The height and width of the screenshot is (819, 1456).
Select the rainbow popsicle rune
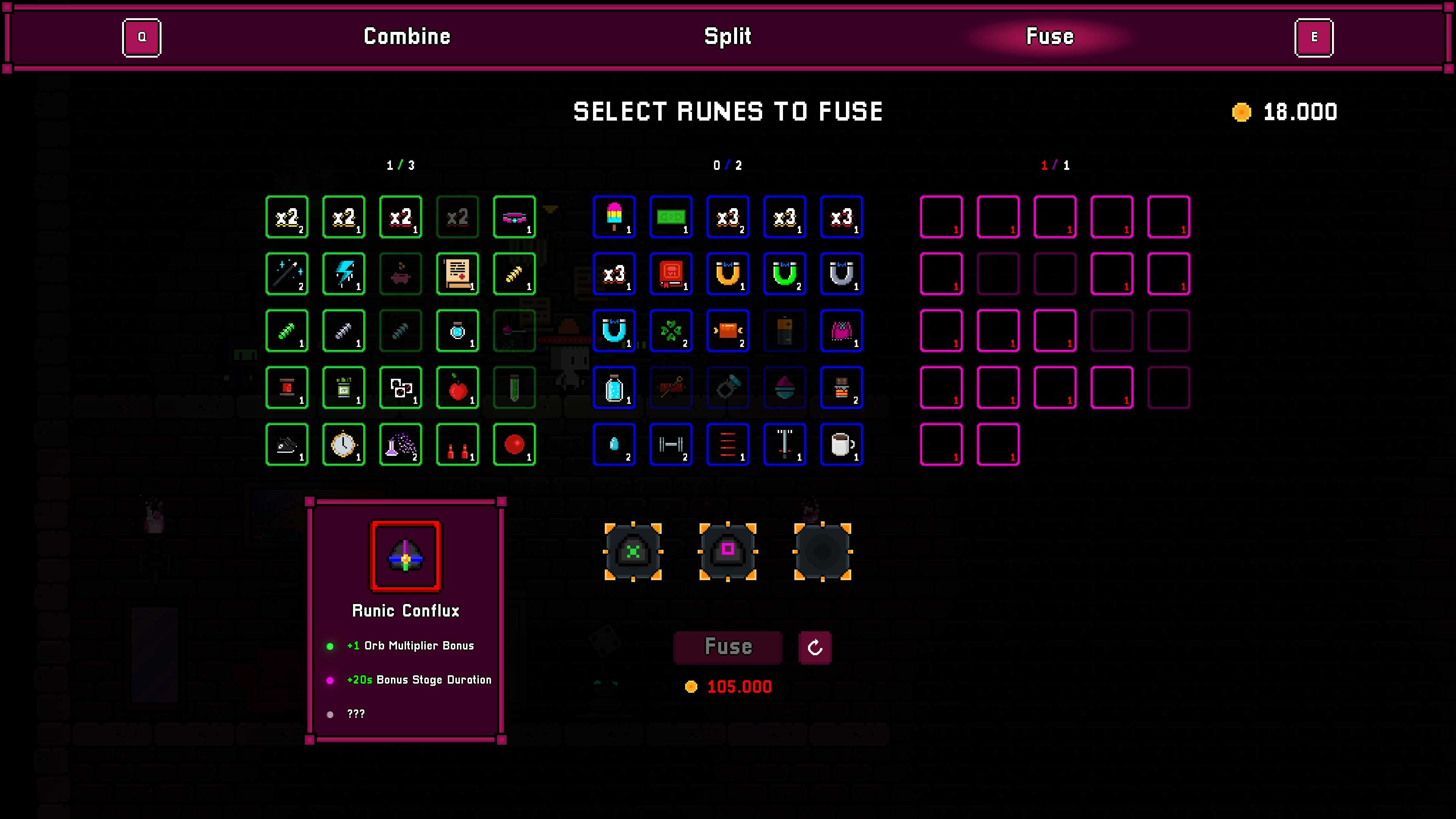click(x=614, y=217)
